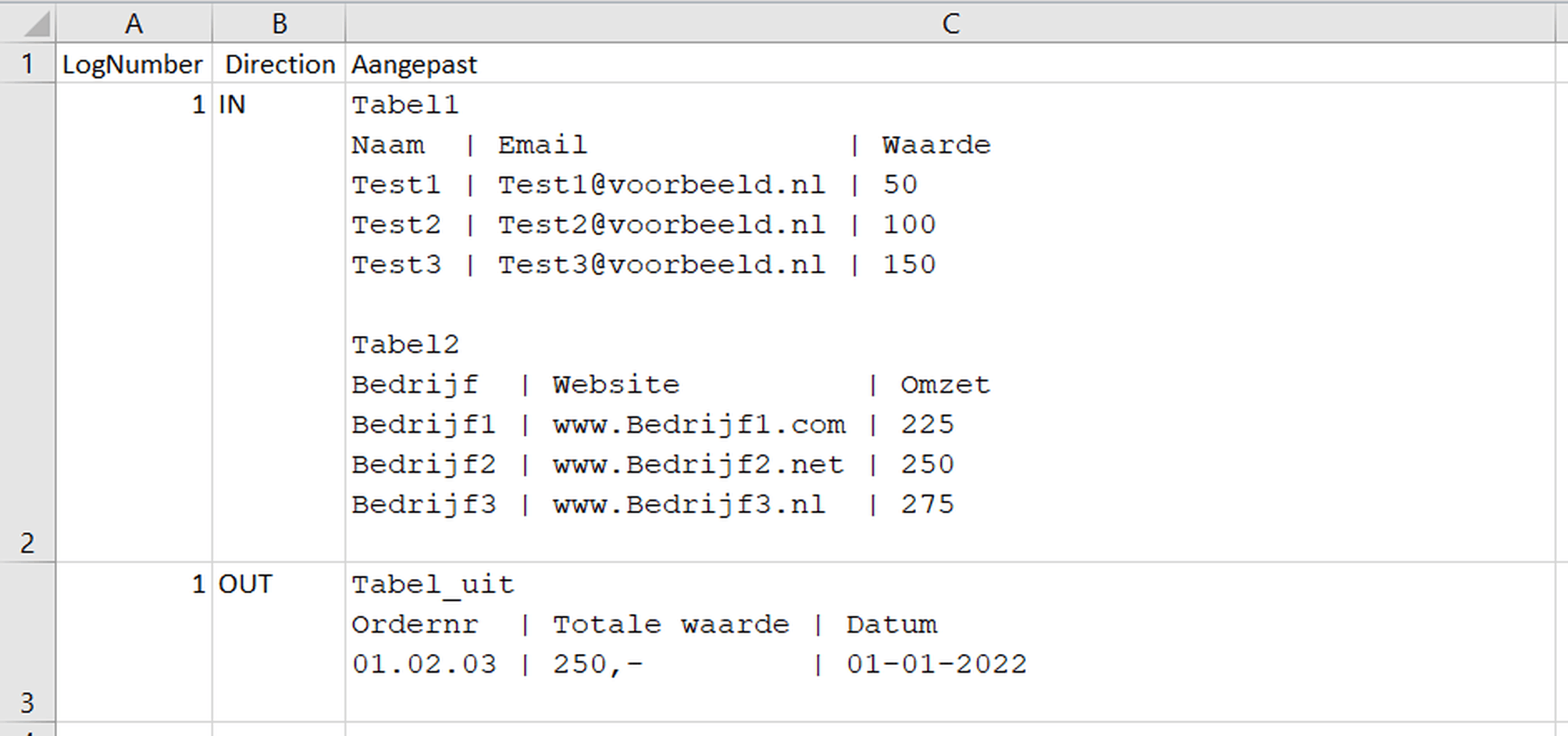The image size is (1568, 736).
Task: Select the LogNumber cell in the IN row
Action: [134, 322]
